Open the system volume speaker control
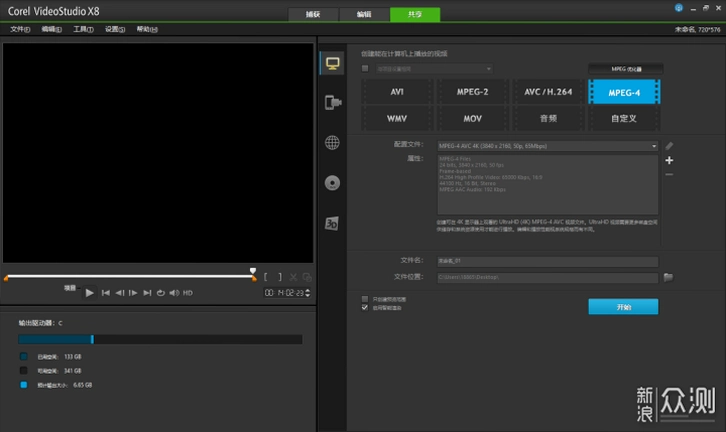This screenshot has height=432, width=726. point(174,293)
